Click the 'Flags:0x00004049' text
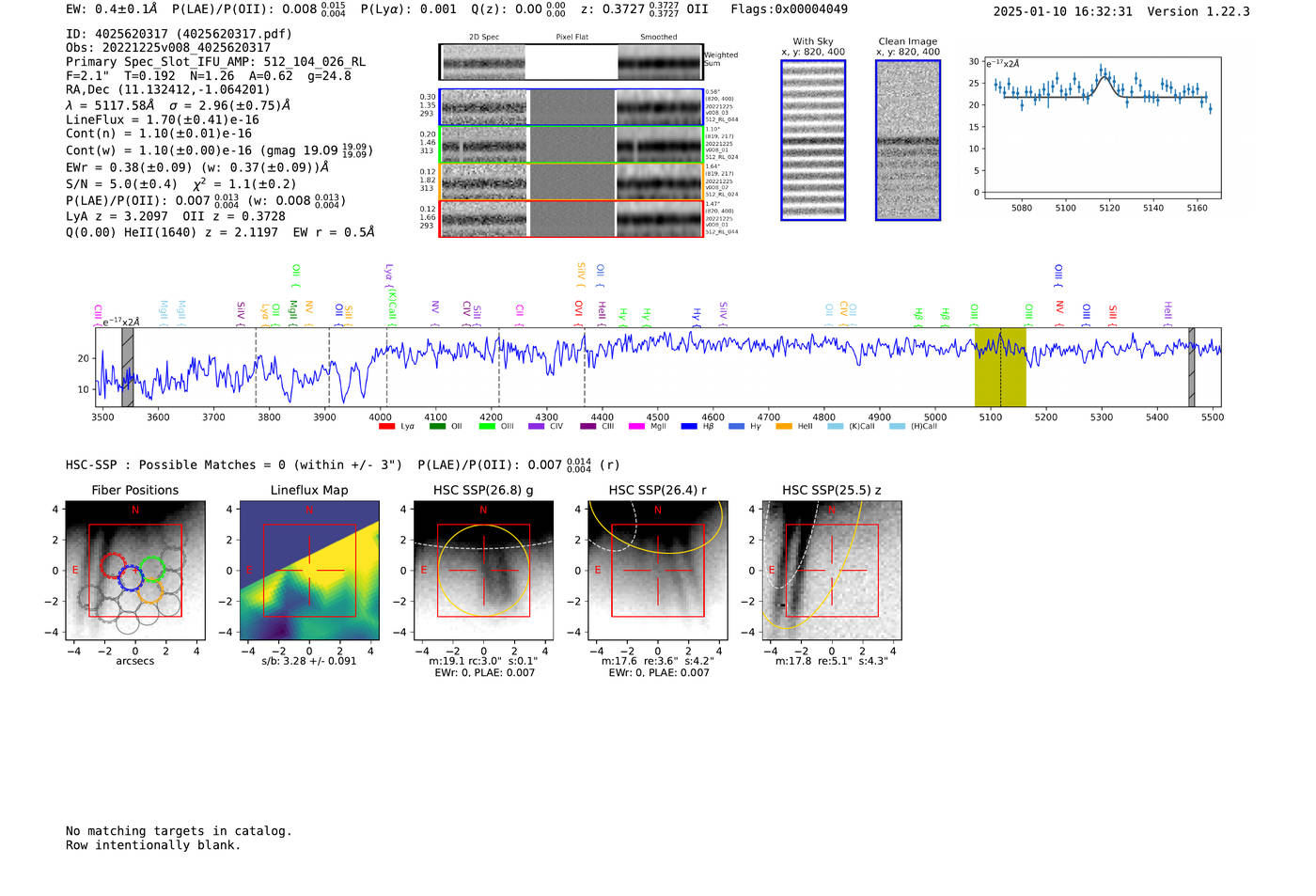Screen dimensions: 1316x896 tap(789, 9)
